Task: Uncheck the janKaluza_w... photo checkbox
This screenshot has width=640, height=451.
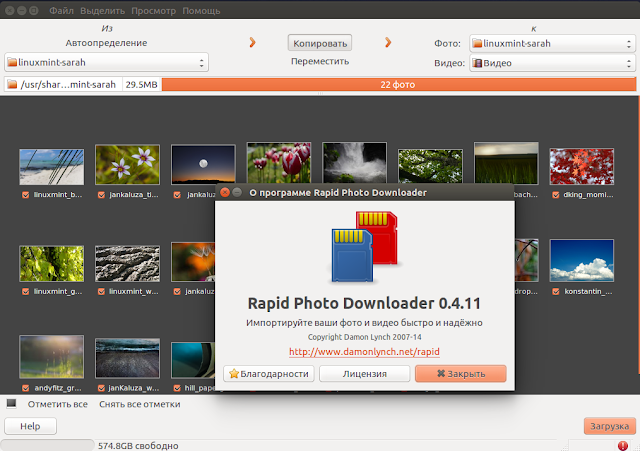Action: click(x=102, y=388)
